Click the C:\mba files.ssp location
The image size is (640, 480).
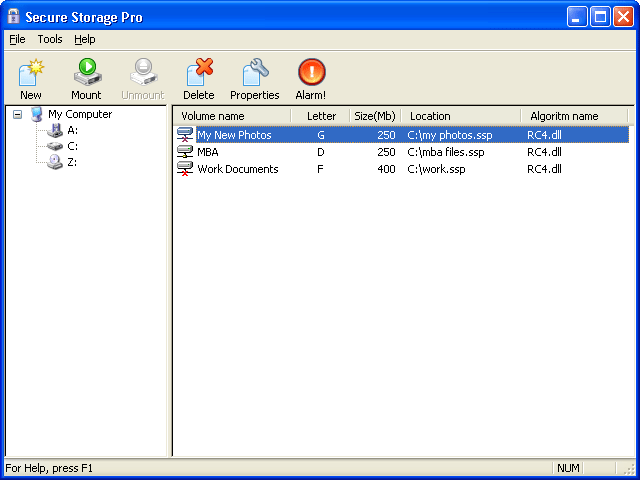point(446,152)
